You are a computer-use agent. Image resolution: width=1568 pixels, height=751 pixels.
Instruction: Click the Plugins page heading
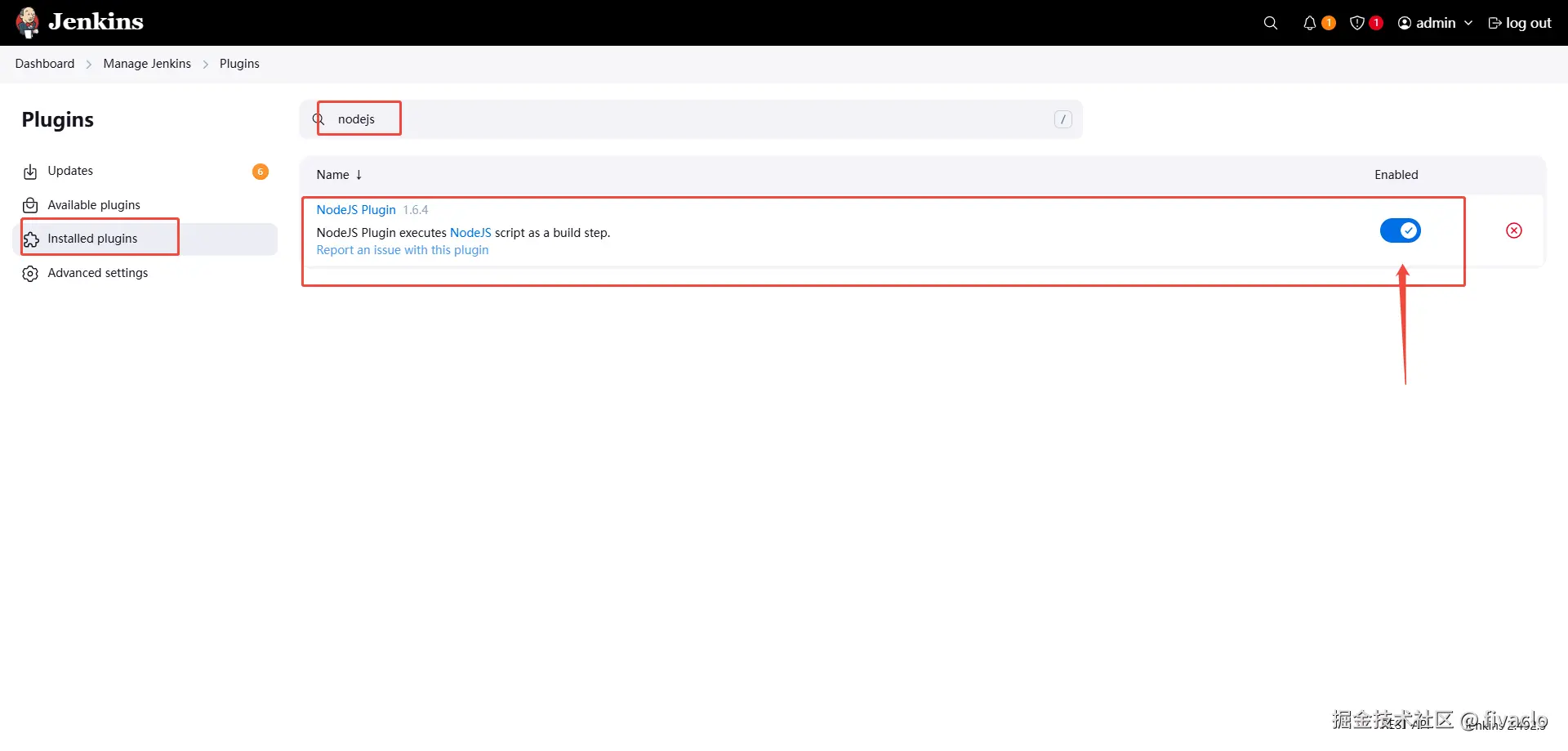click(x=58, y=119)
